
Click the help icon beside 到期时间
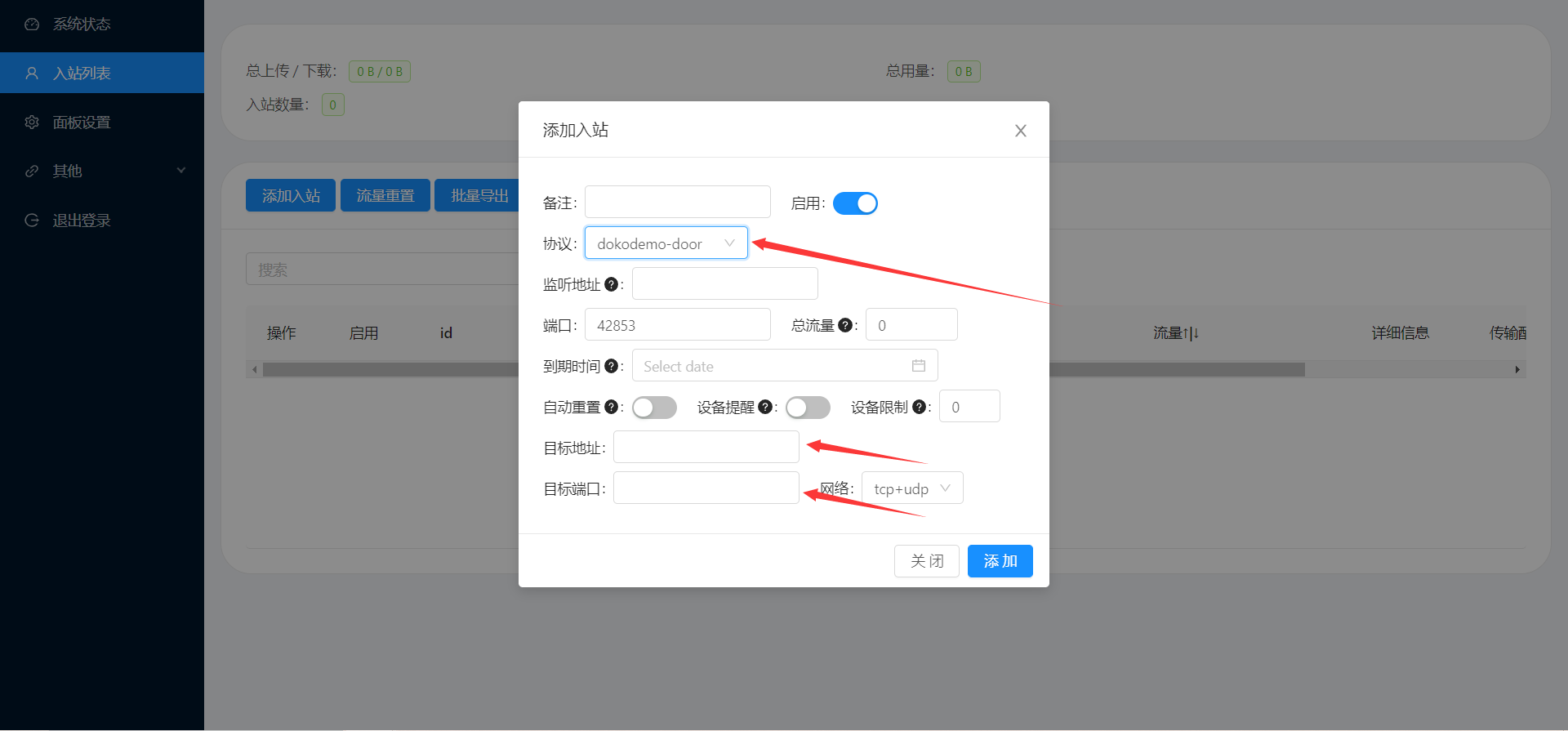point(611,366)
